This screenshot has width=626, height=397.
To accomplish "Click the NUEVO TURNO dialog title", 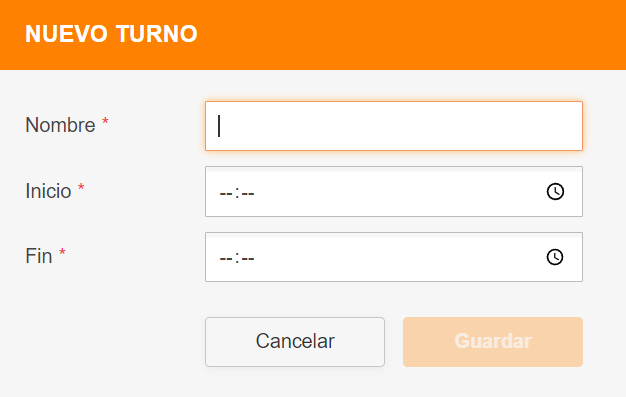I will (x=111, y=34).
